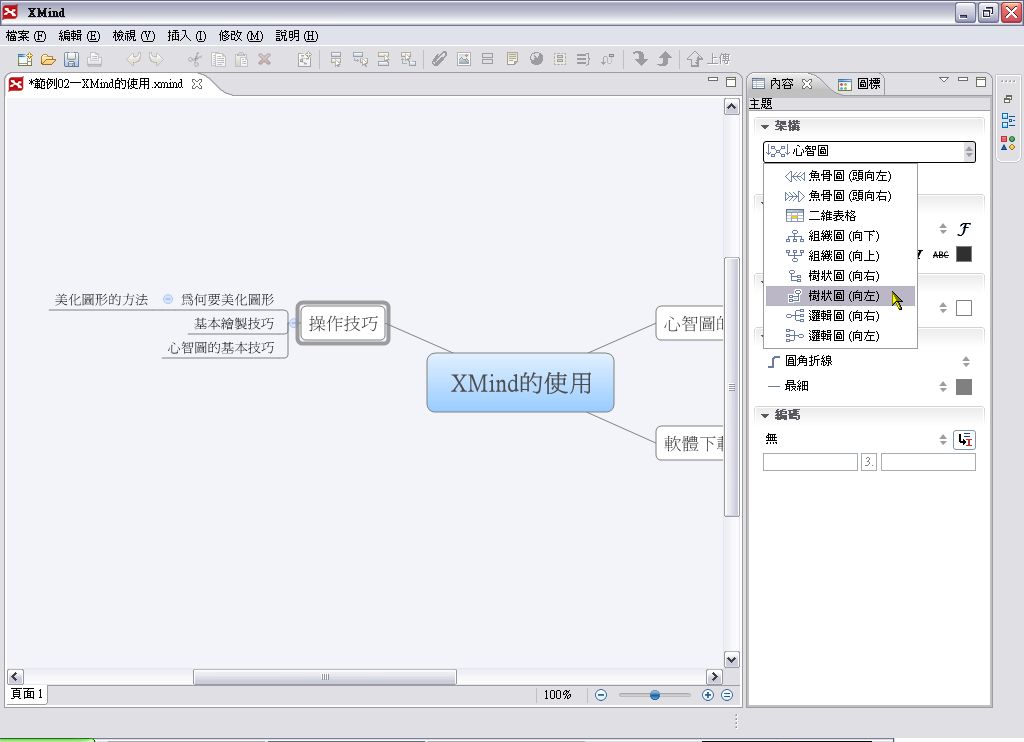The height and width of the screenshot is (742, 1024).
Task: Add relationship toolbar icon
Action: [607, 59]
